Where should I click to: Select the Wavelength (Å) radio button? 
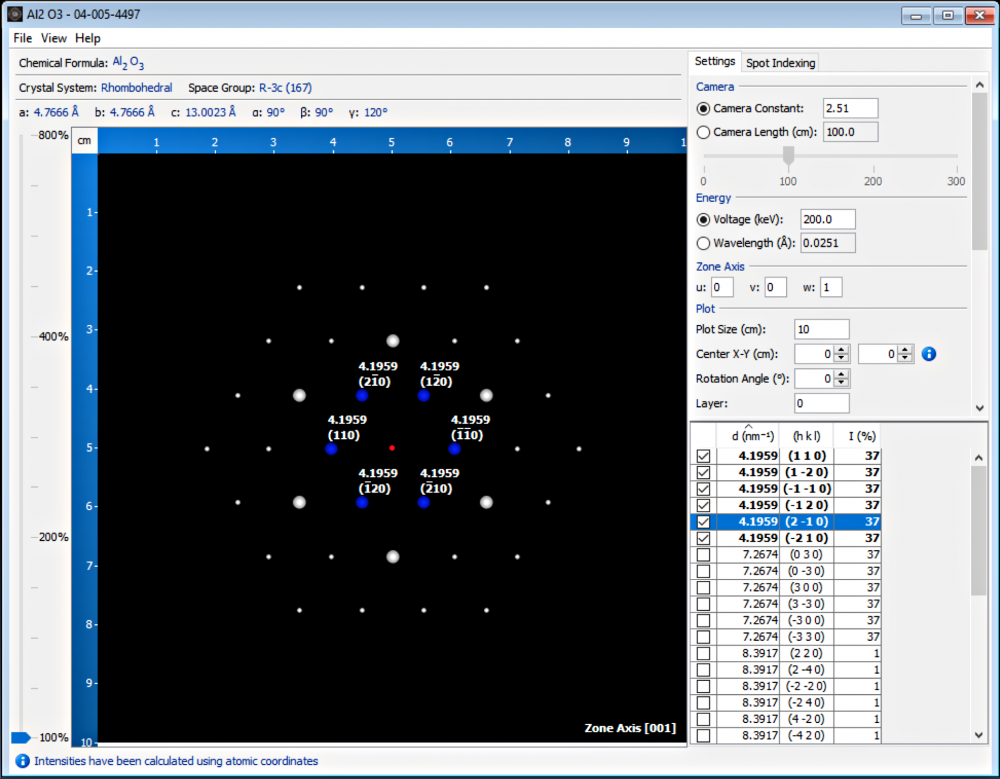703,243
